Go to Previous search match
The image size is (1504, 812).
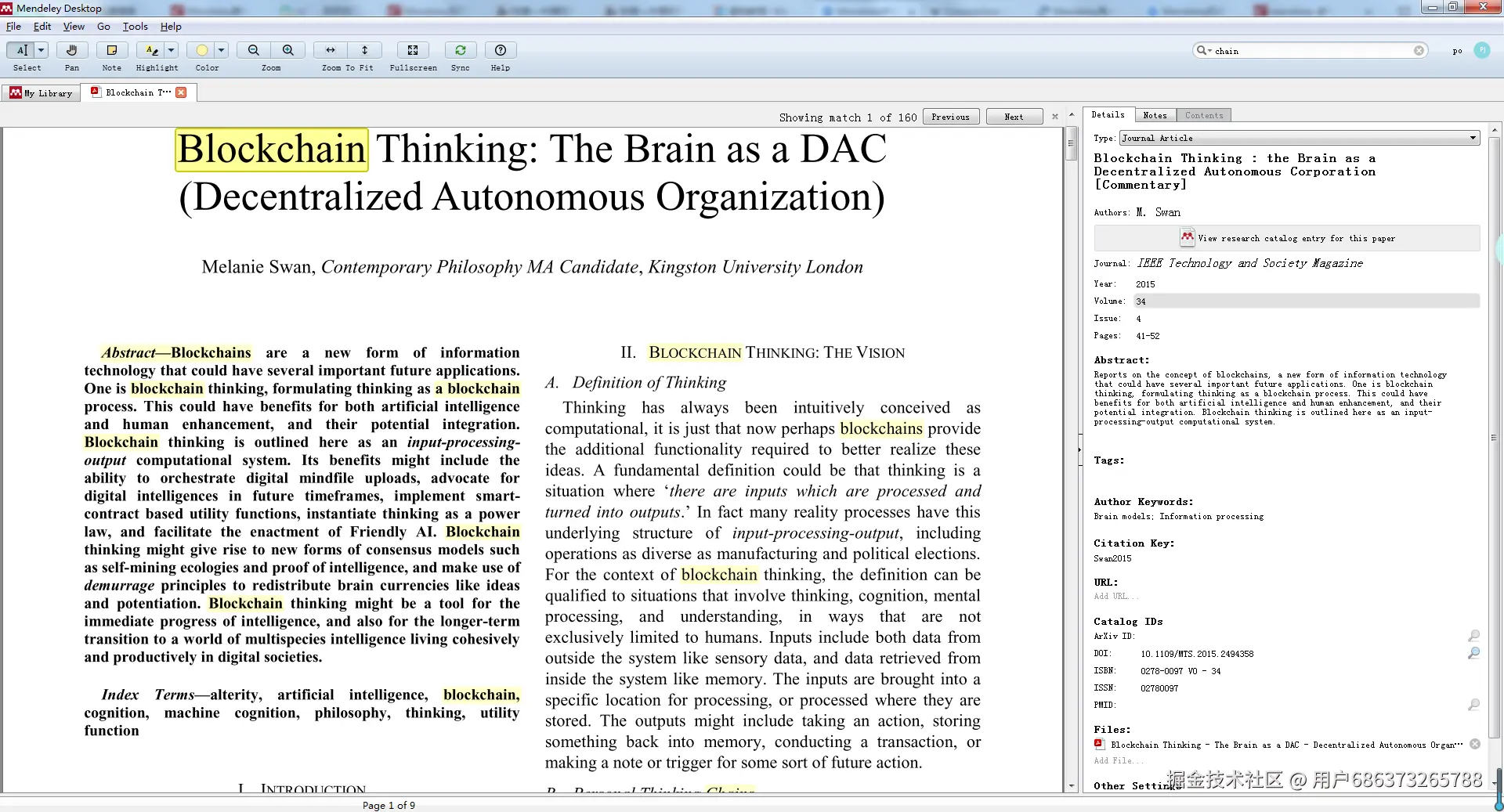coord(951,117)
